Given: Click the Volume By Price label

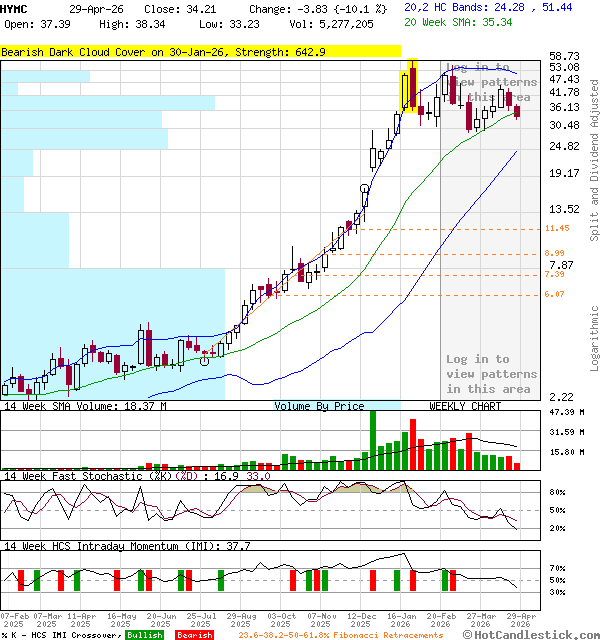Looking at the screenshot, I should click(x=320, y=406).
